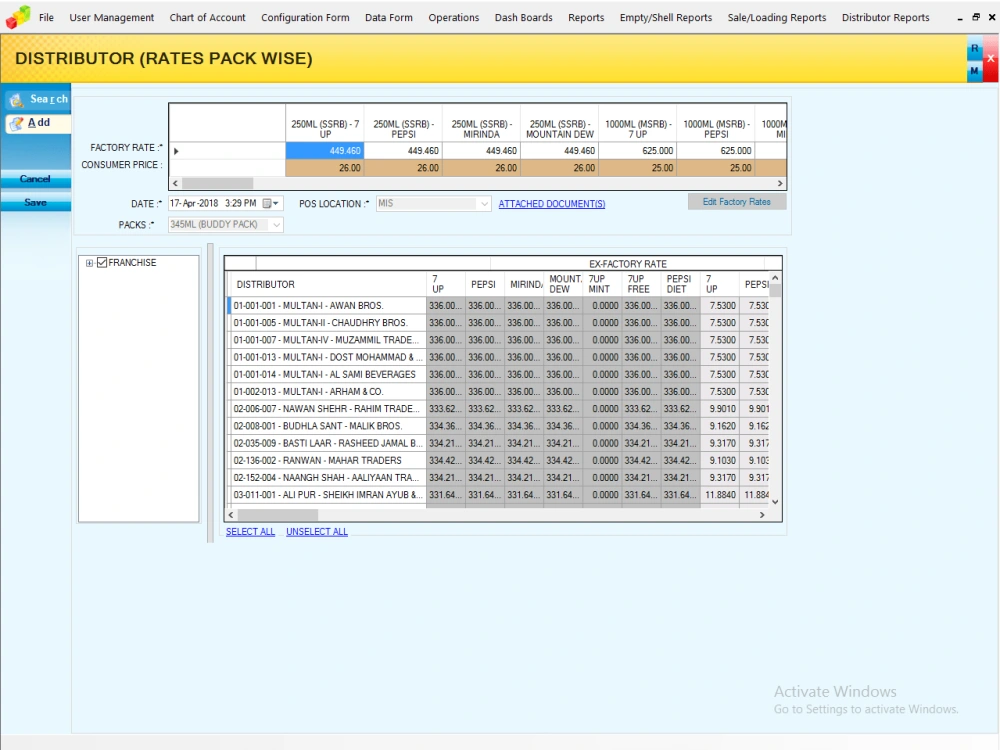Click the UNSELECT ALL link
1000x750 pixels.
(x=317, y=532)
